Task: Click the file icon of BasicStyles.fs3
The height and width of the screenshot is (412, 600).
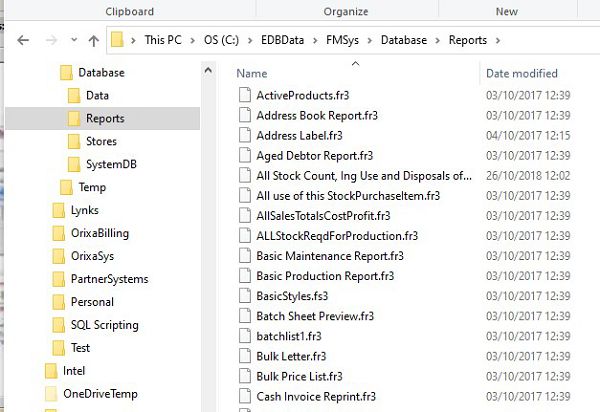Action: [x=245, y=296]
